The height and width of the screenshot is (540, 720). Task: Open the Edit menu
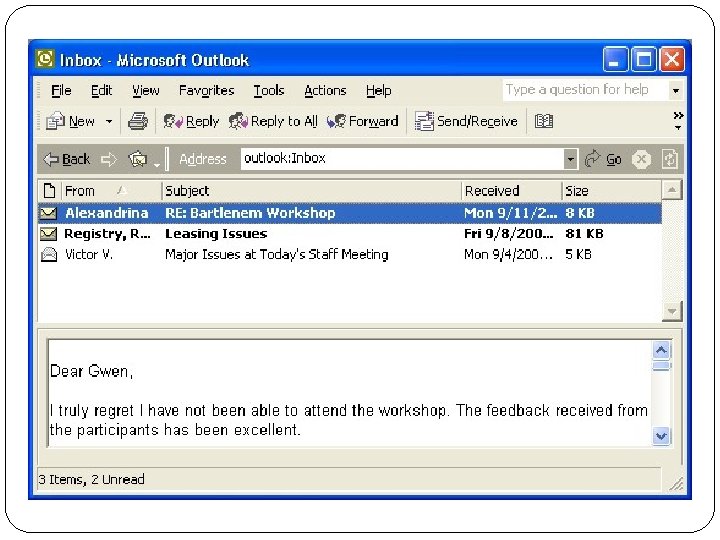pyautogui.click(x=101, y=90)
